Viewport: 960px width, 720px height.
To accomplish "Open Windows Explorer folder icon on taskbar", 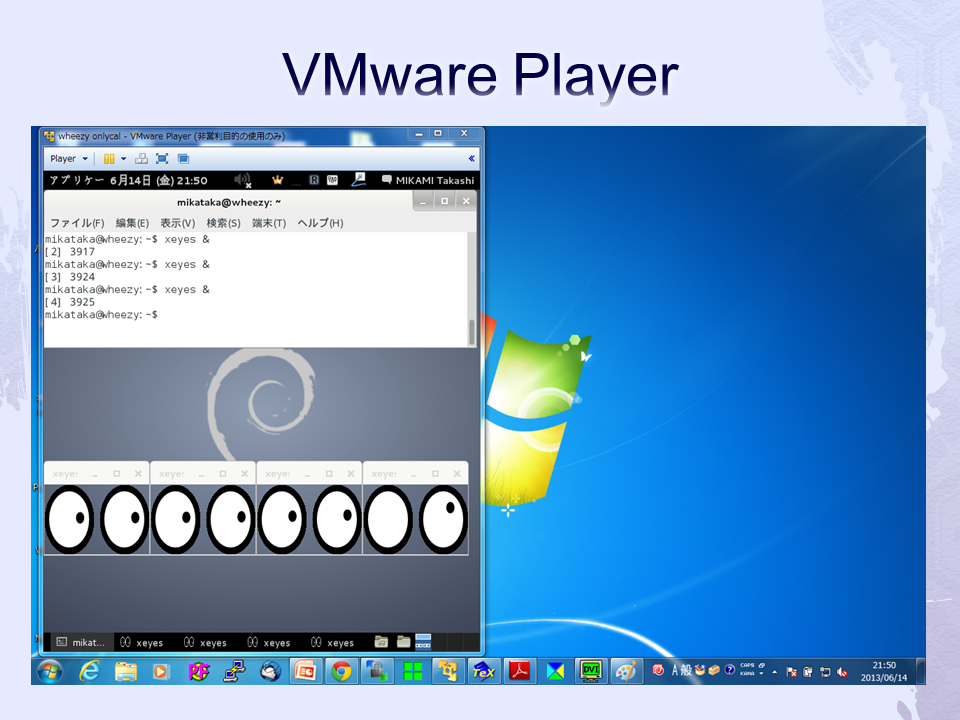I will tap(126, 672).
